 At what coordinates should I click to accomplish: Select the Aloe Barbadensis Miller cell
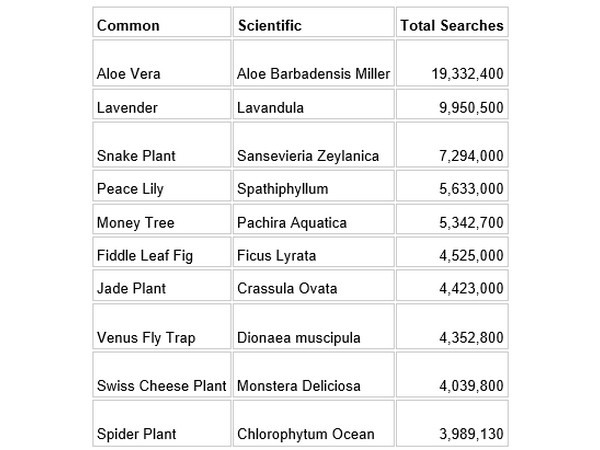(x=313, y=73)
